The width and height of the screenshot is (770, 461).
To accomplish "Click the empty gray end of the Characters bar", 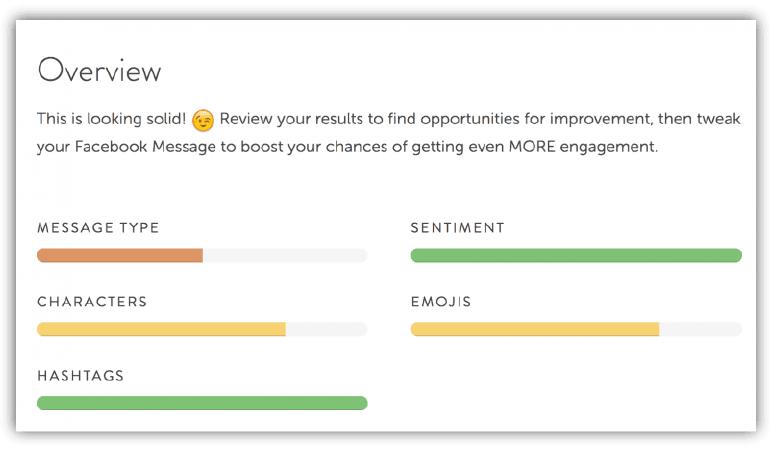I will coord(326,330).
